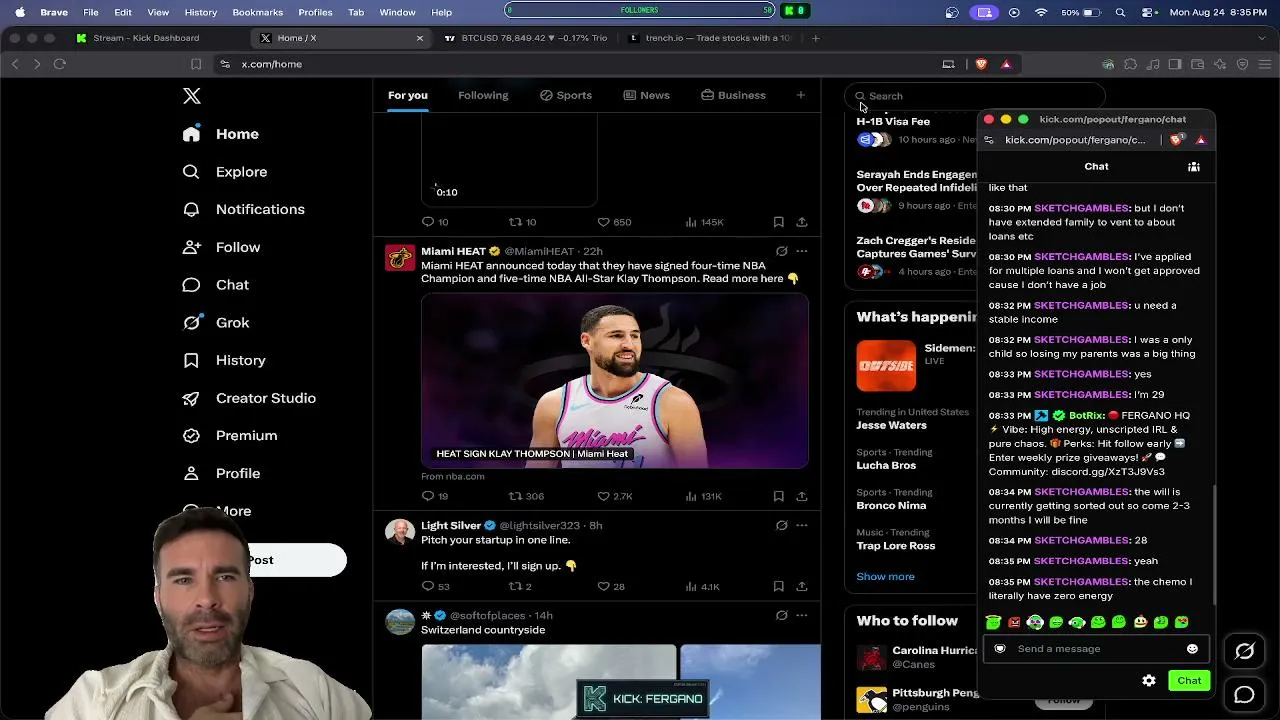Like the post with 650 likes
1280x720 pixels.
click(x=614, y=222)
